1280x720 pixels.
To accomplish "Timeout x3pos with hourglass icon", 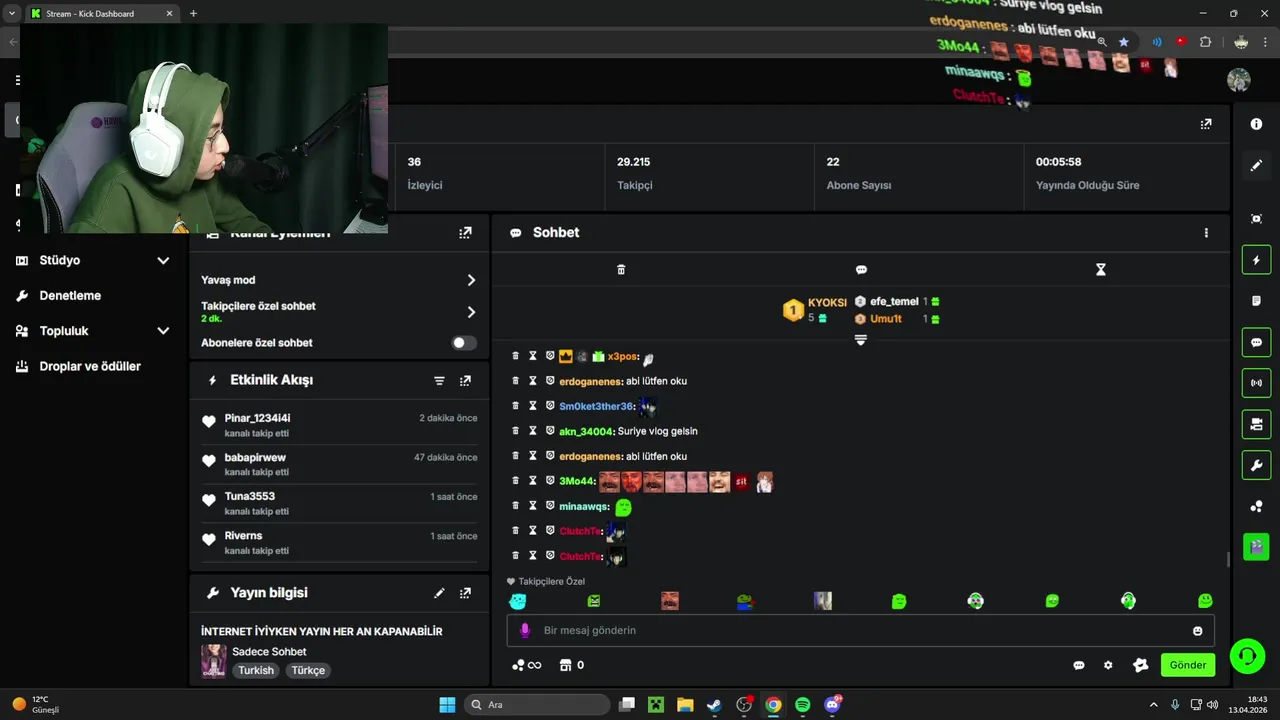I will coord(533,356).
